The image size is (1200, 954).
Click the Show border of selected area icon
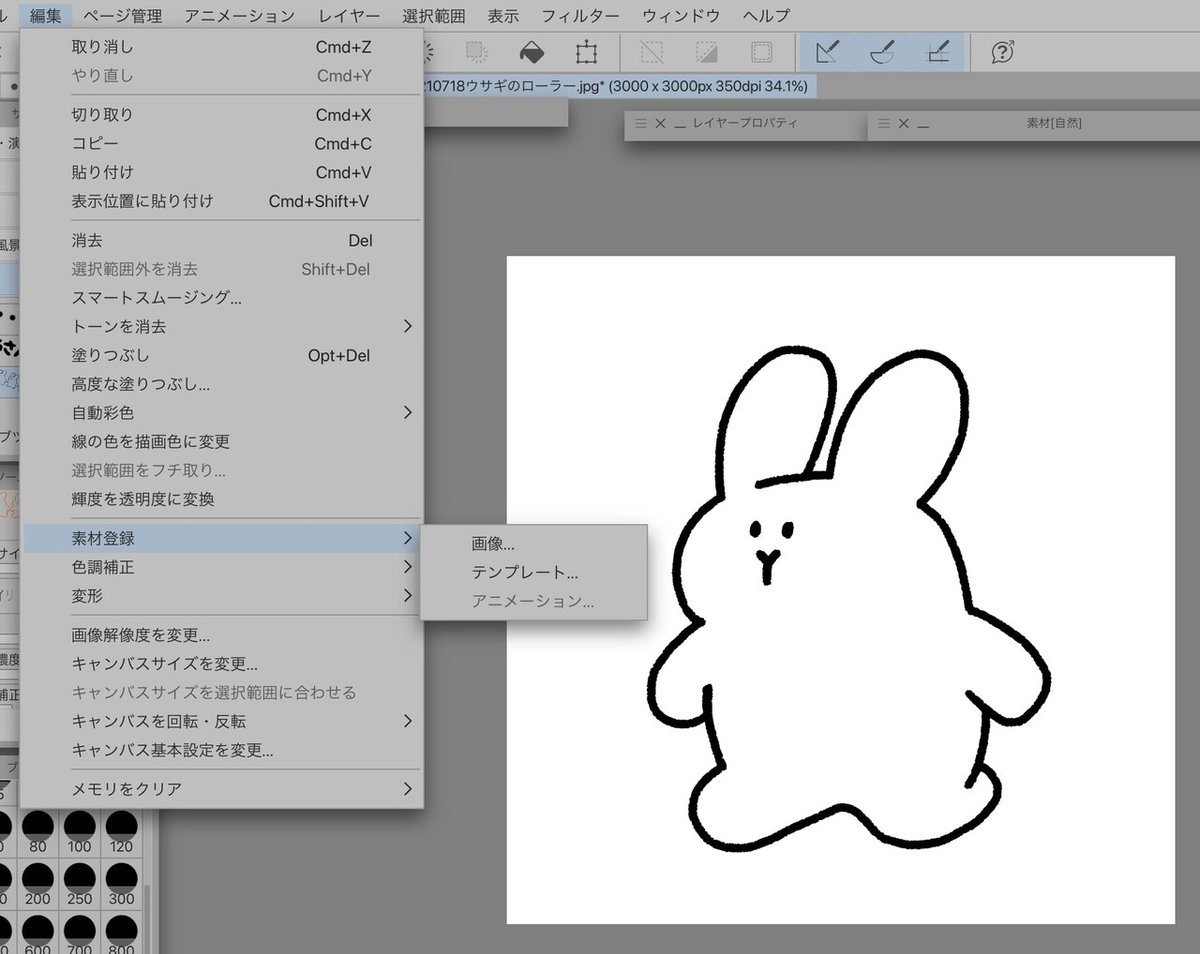762,52
